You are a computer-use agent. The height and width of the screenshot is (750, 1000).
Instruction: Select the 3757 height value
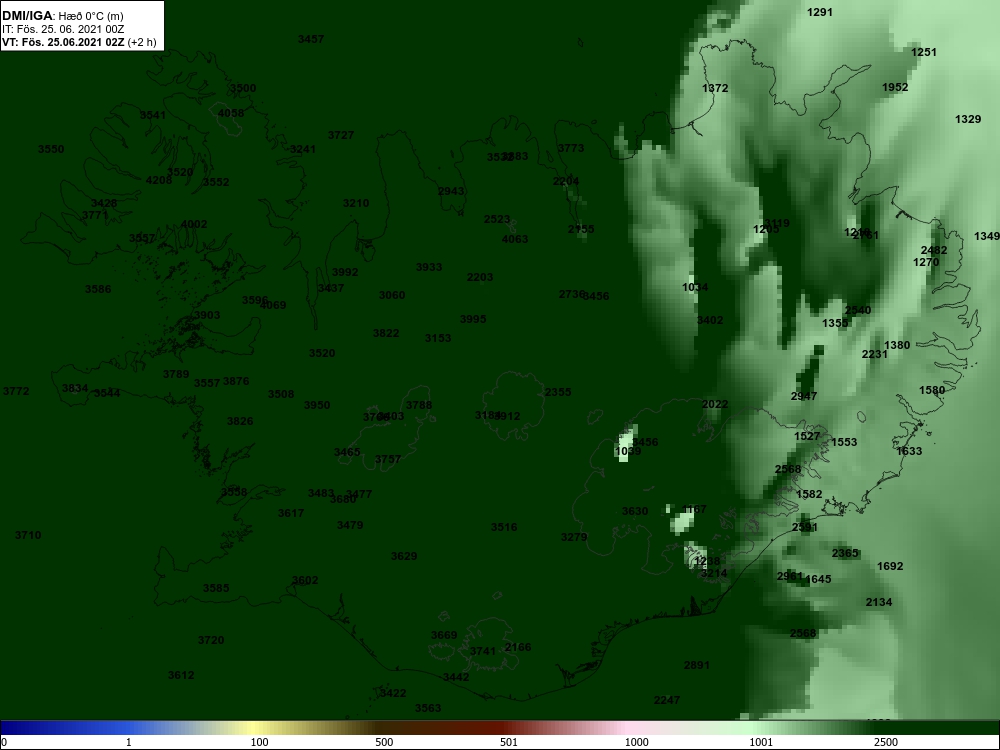[x=388, y=460]
